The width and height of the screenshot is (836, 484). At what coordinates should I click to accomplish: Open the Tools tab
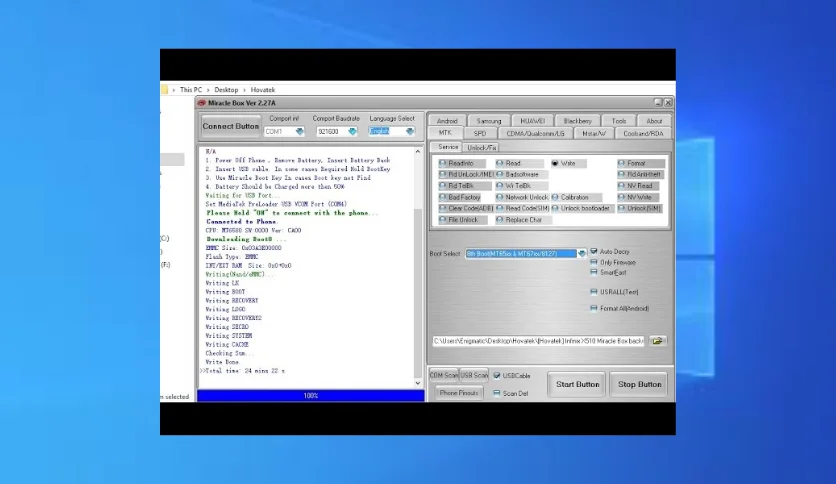619,121
